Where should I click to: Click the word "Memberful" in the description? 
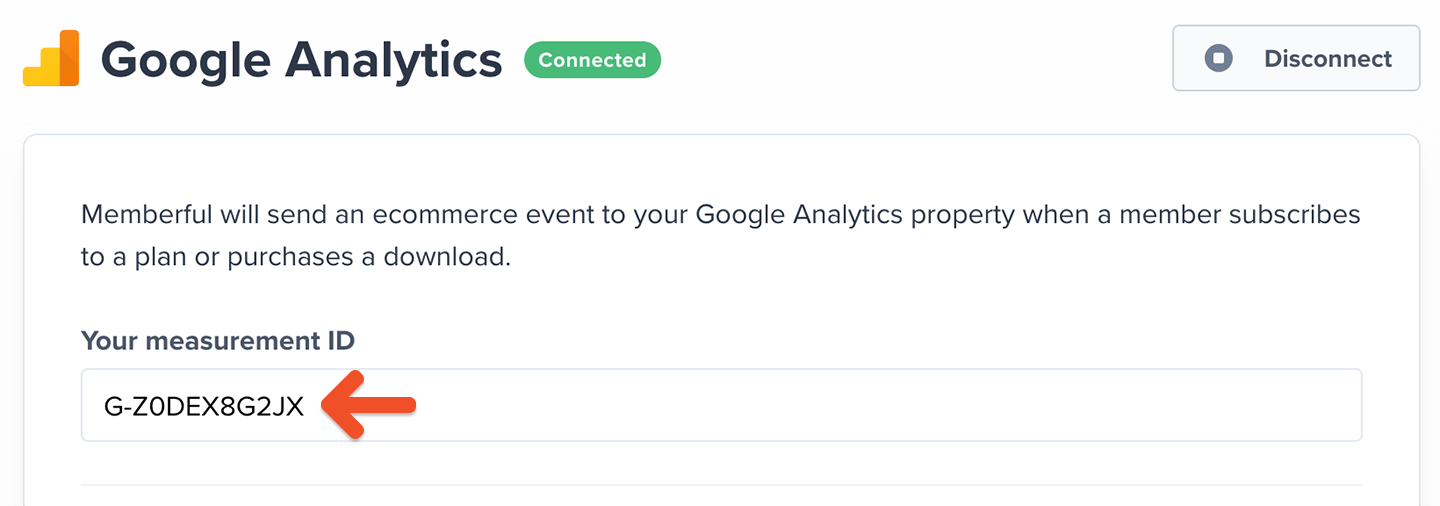[146, 215]
